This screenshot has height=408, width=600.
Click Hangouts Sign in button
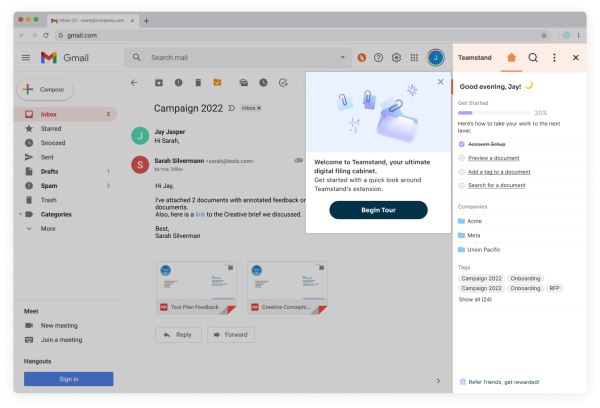pyautogui.click(x=68, y=379)
